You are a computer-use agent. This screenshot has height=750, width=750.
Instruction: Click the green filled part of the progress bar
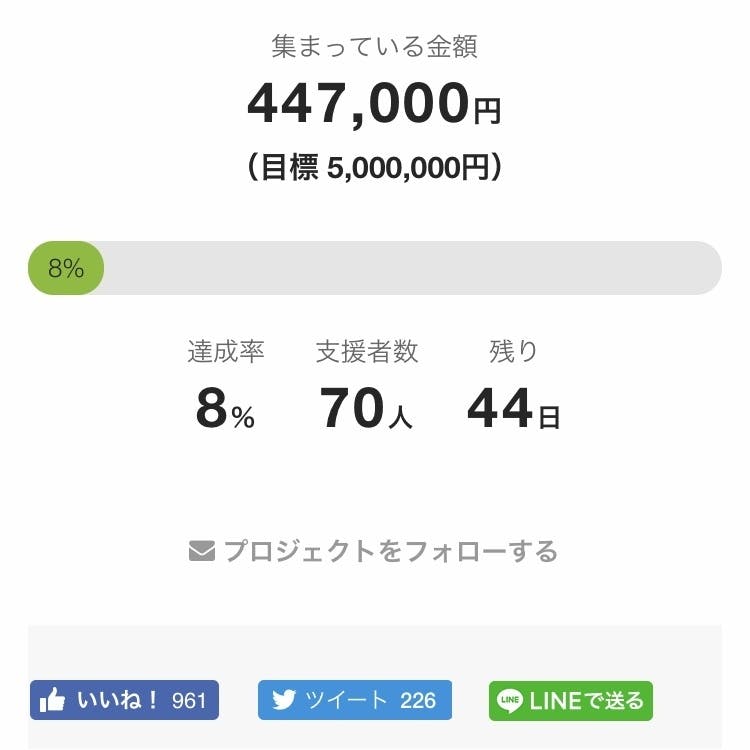tap(66, 268)
